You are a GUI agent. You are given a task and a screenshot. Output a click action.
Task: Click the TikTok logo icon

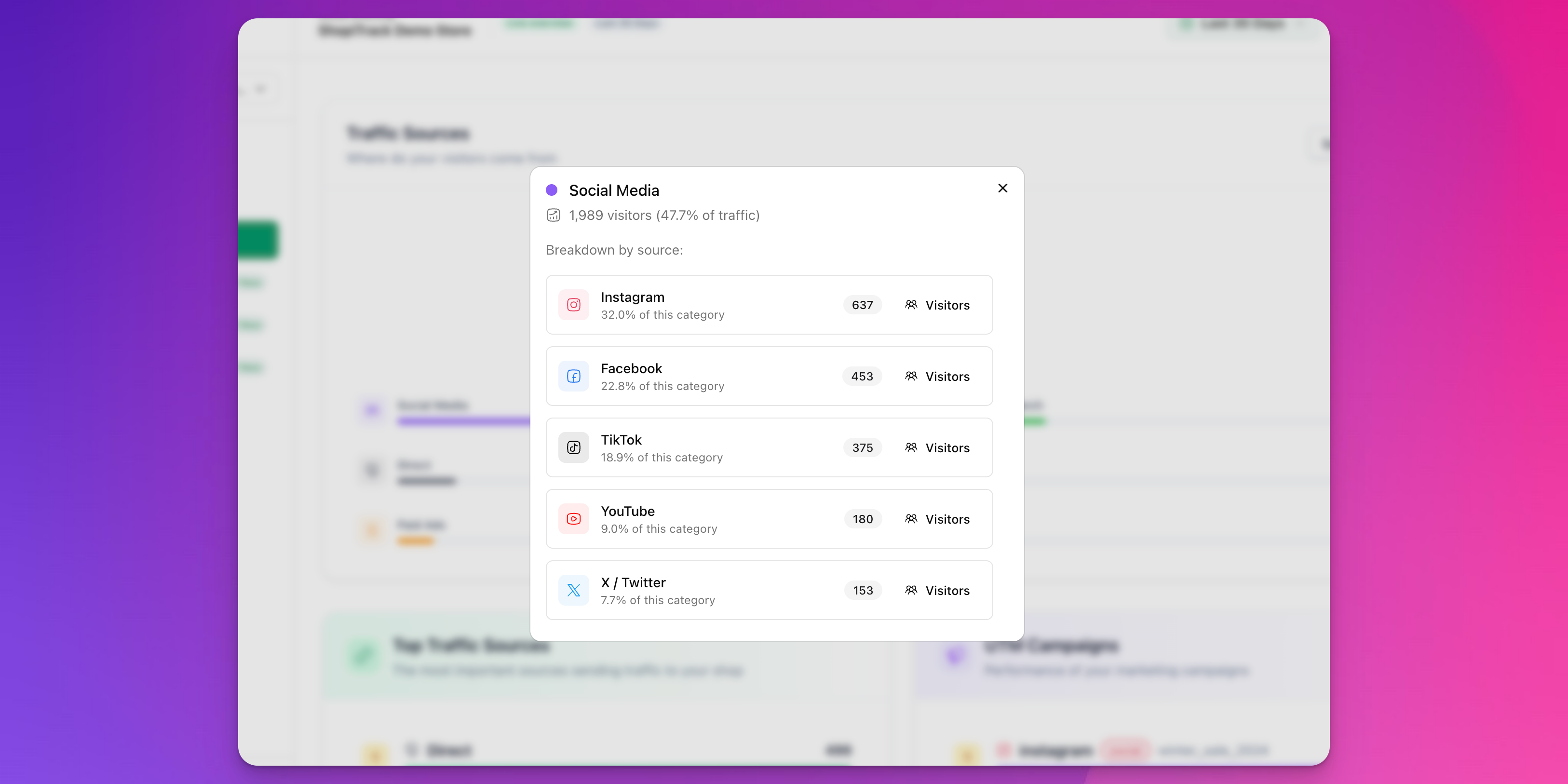[x=573, y=447]
